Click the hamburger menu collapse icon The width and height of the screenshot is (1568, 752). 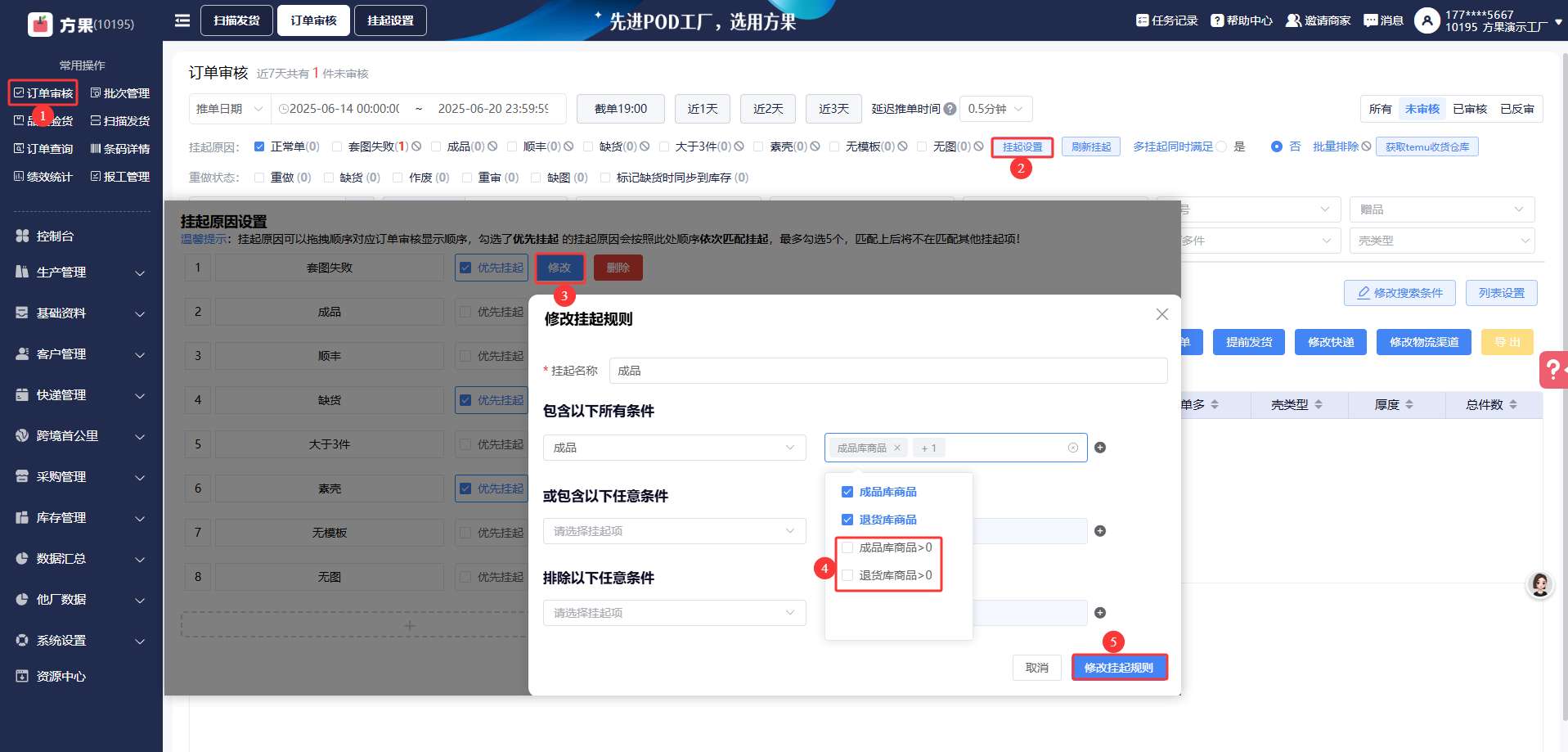tap(182, 20)
